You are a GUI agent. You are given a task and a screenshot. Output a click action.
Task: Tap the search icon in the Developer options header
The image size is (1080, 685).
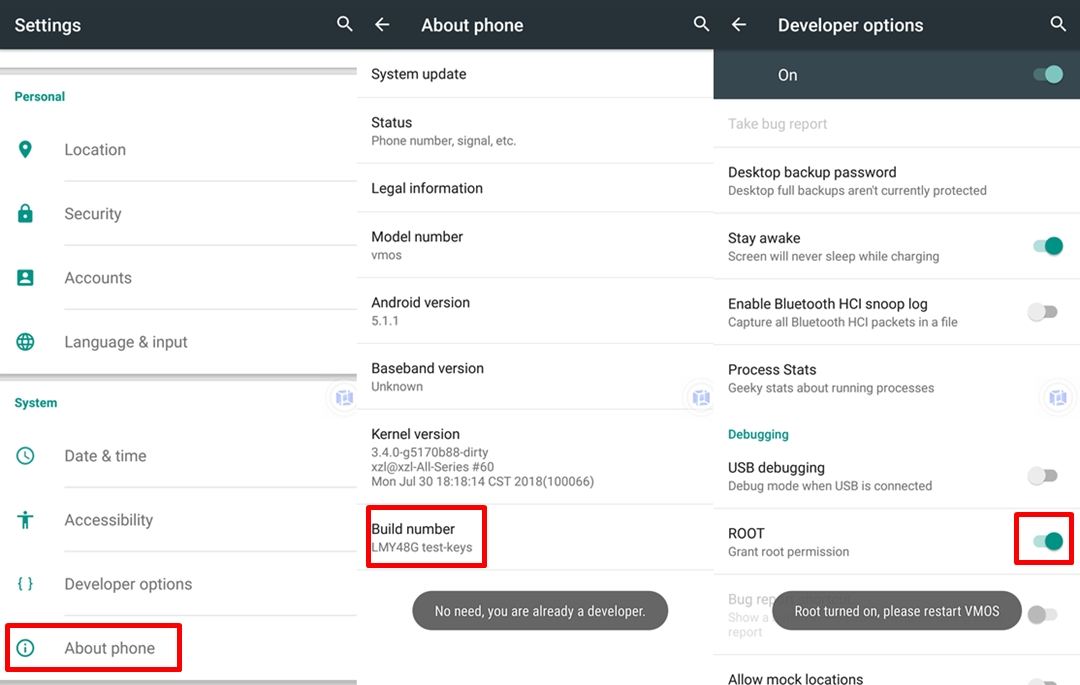[x=1058, y=24]
